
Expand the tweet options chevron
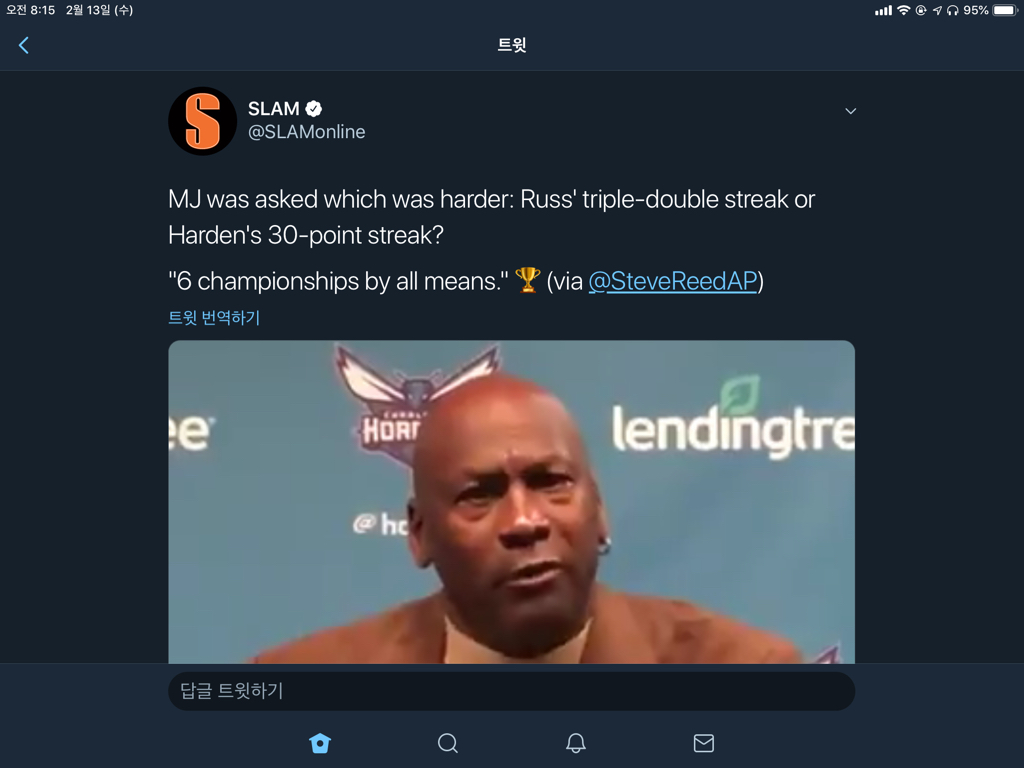pos(851,111)
